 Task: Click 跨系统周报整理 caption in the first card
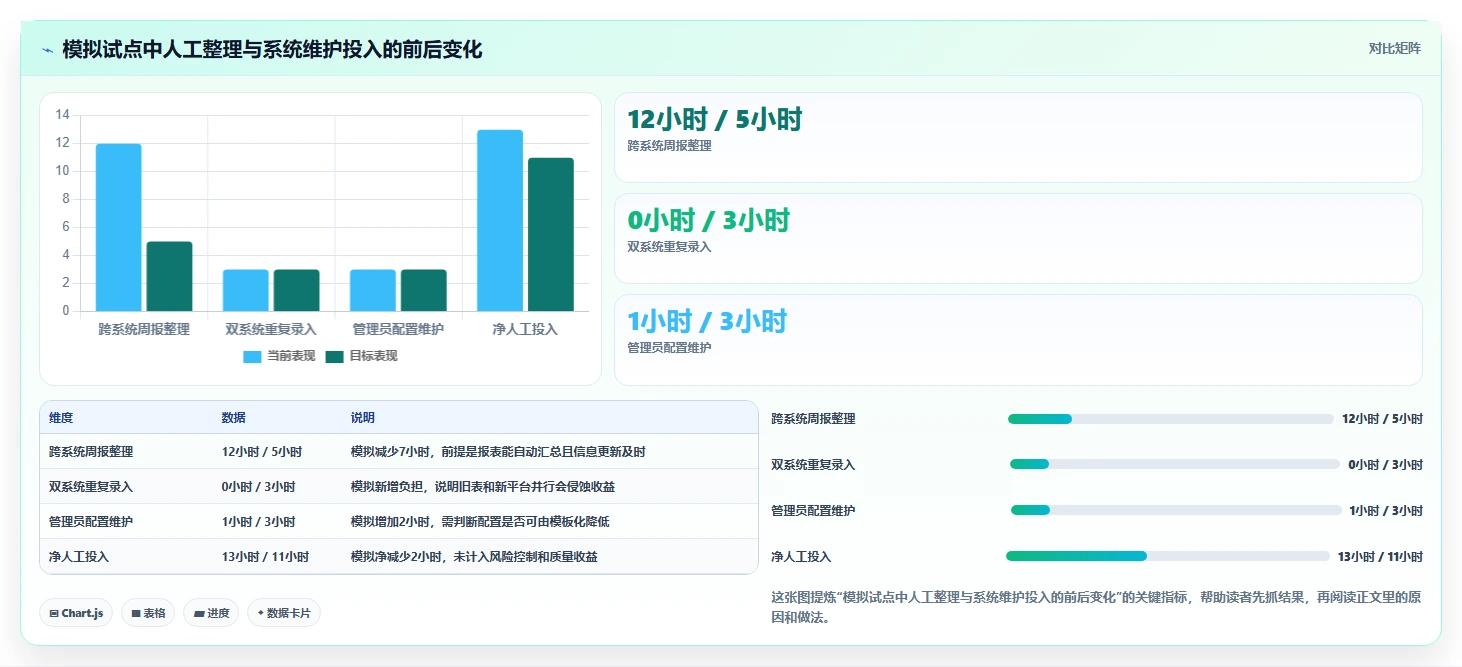[669, 146]
